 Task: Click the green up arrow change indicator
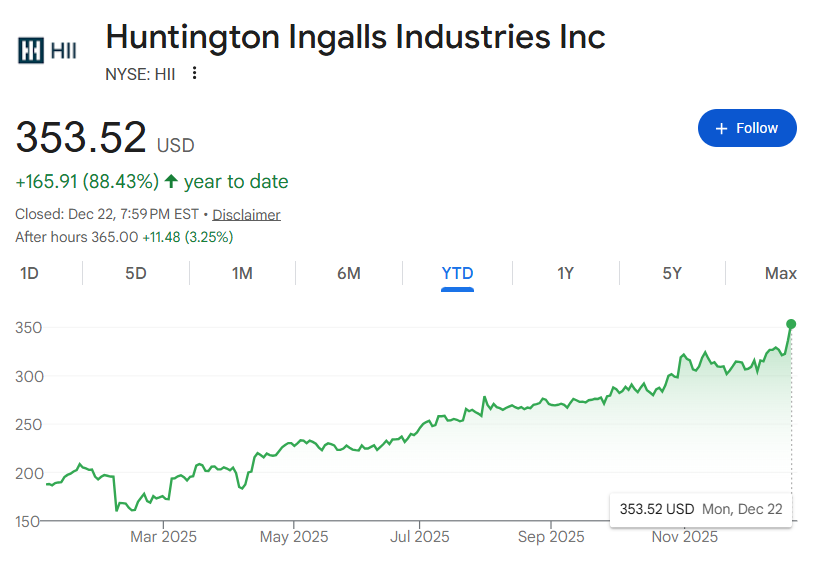pos(171,182)
